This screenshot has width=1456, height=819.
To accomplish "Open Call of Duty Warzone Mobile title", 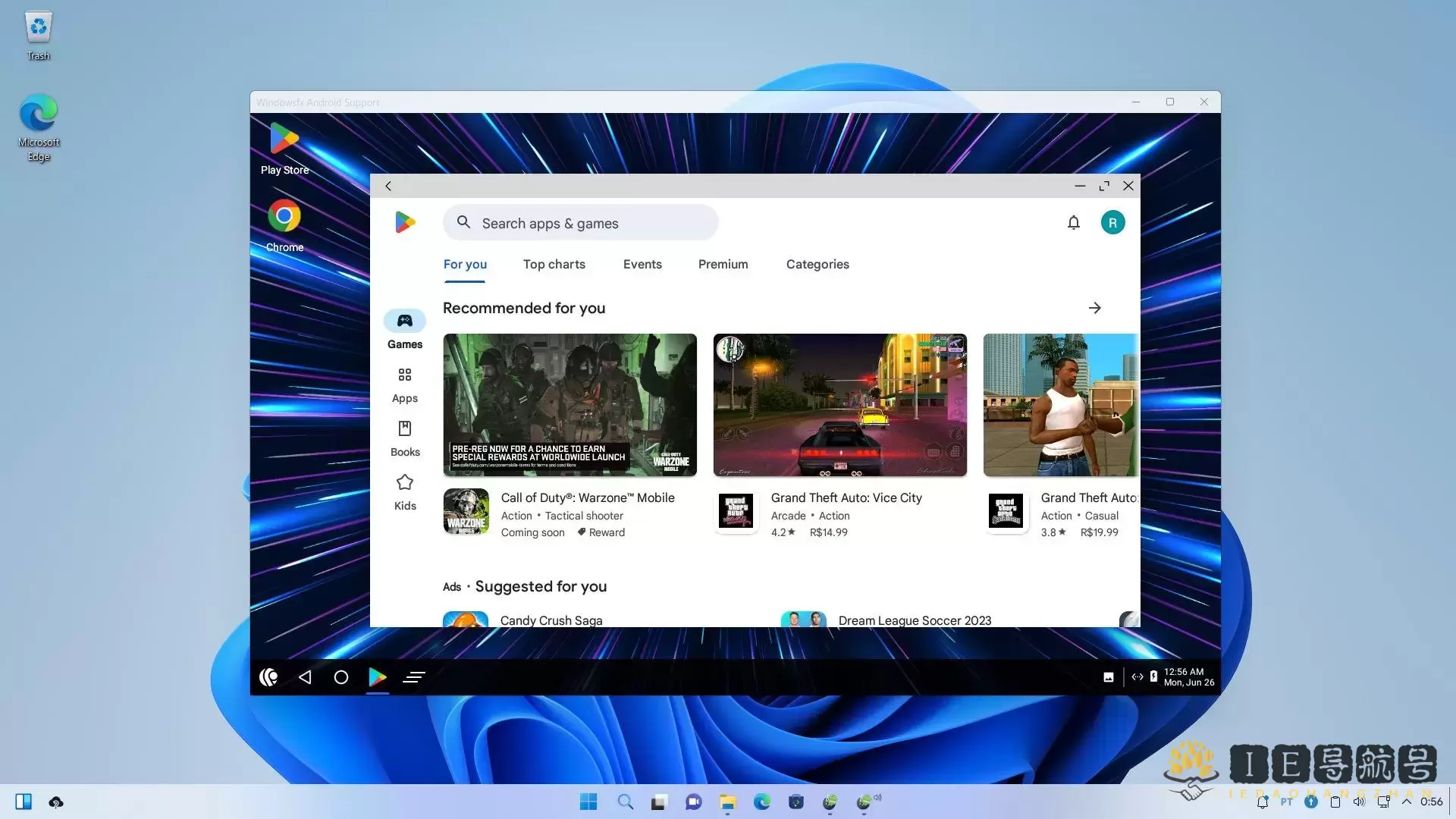I will (x=588, y=497).
